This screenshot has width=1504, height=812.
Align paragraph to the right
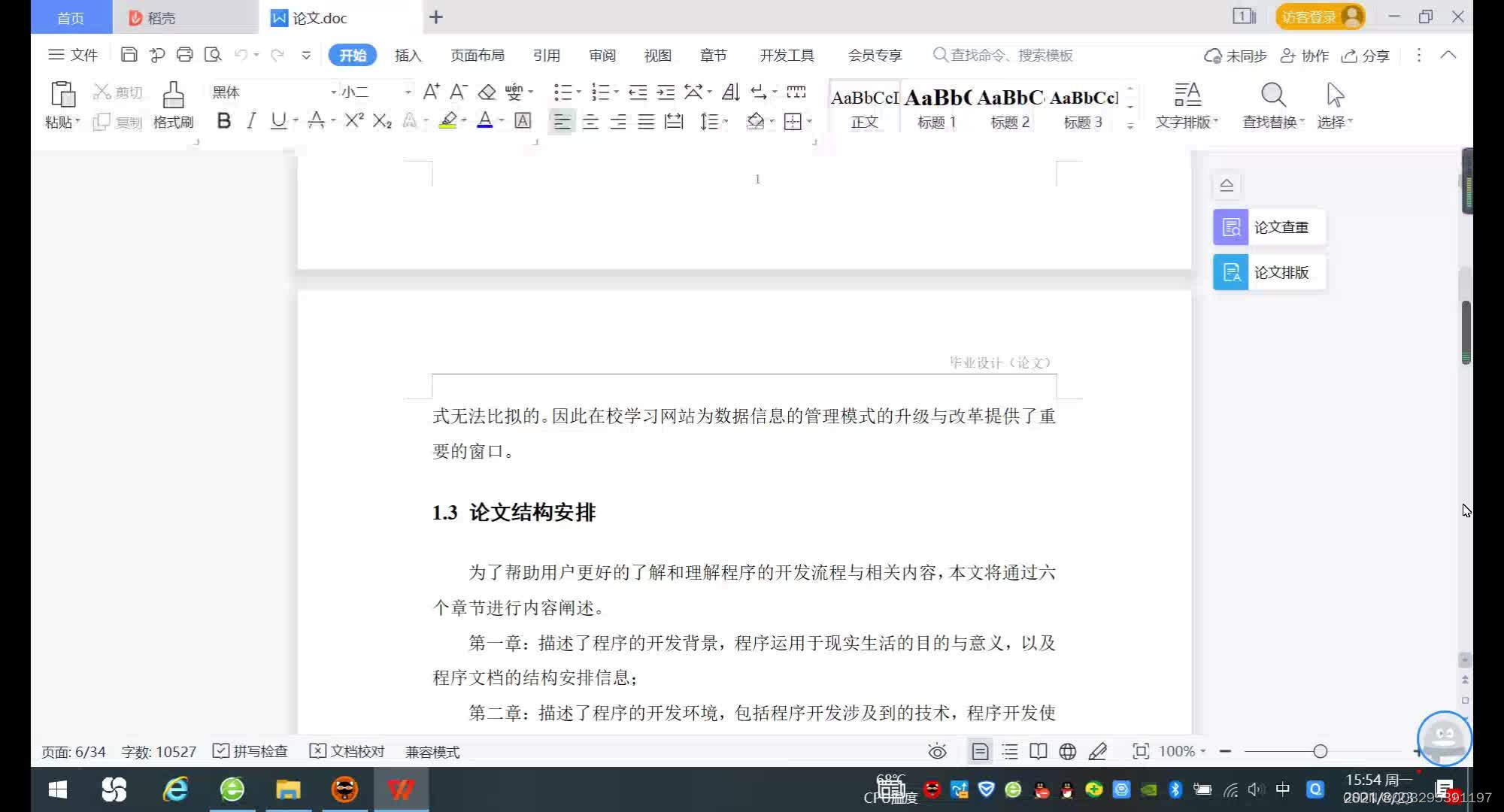coord(618,121)
